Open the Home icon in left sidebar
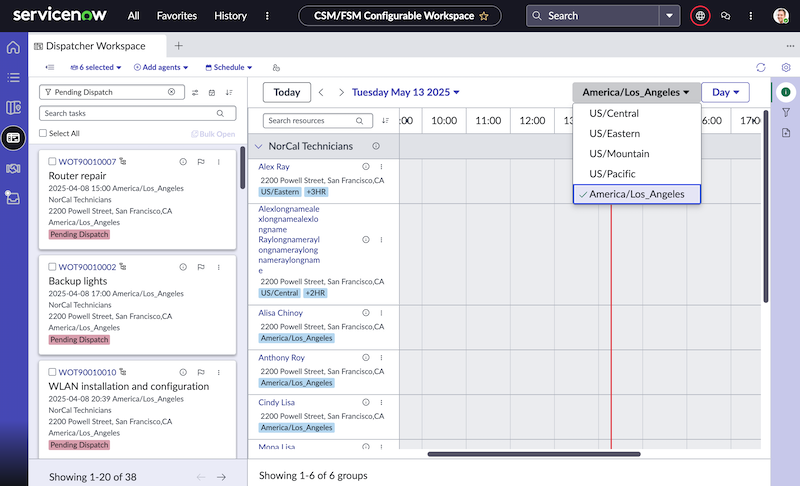Viewport: 800px width, 486px height. 13,47
